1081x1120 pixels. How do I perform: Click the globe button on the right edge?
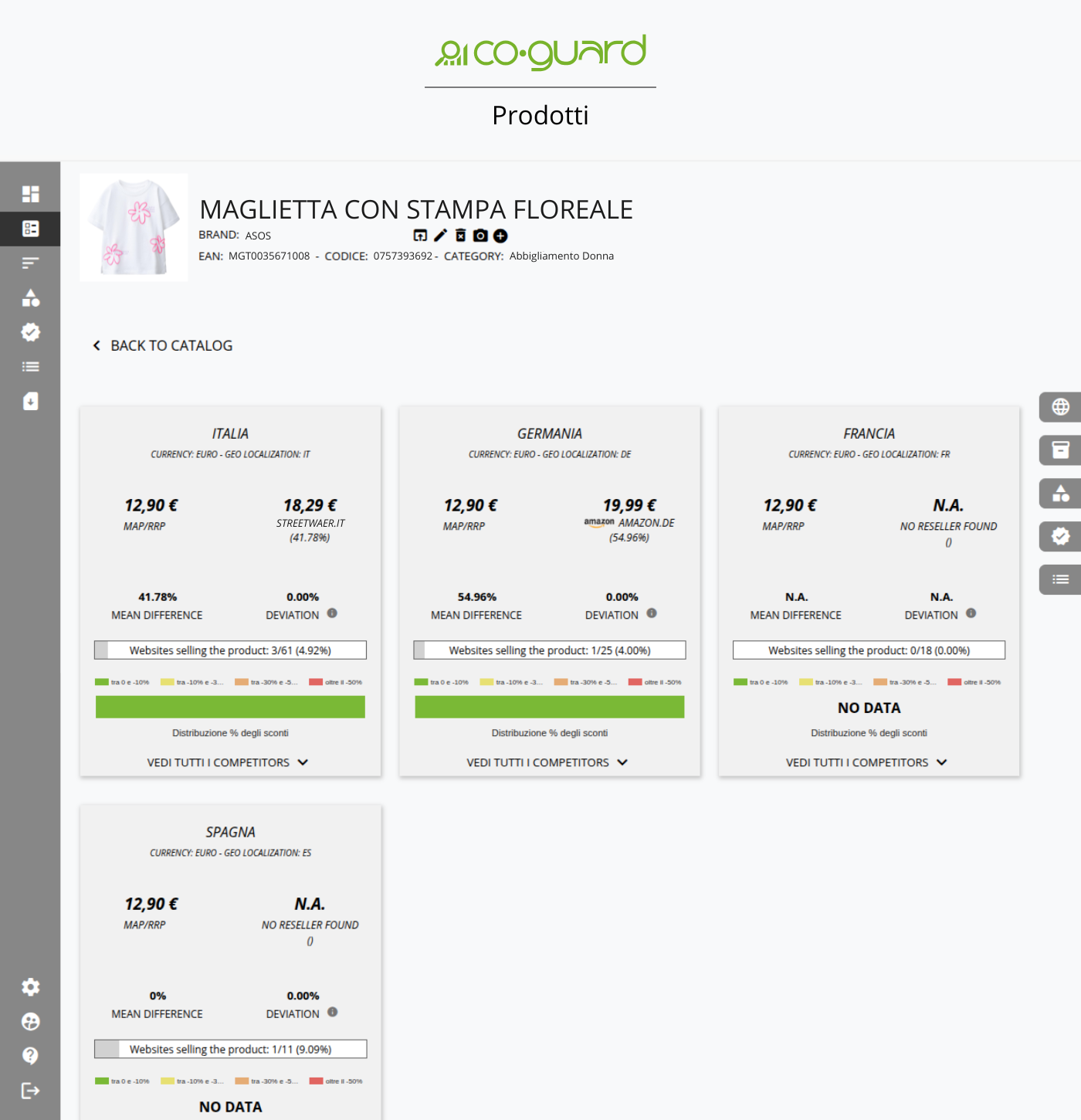(x=1060, y=407)
